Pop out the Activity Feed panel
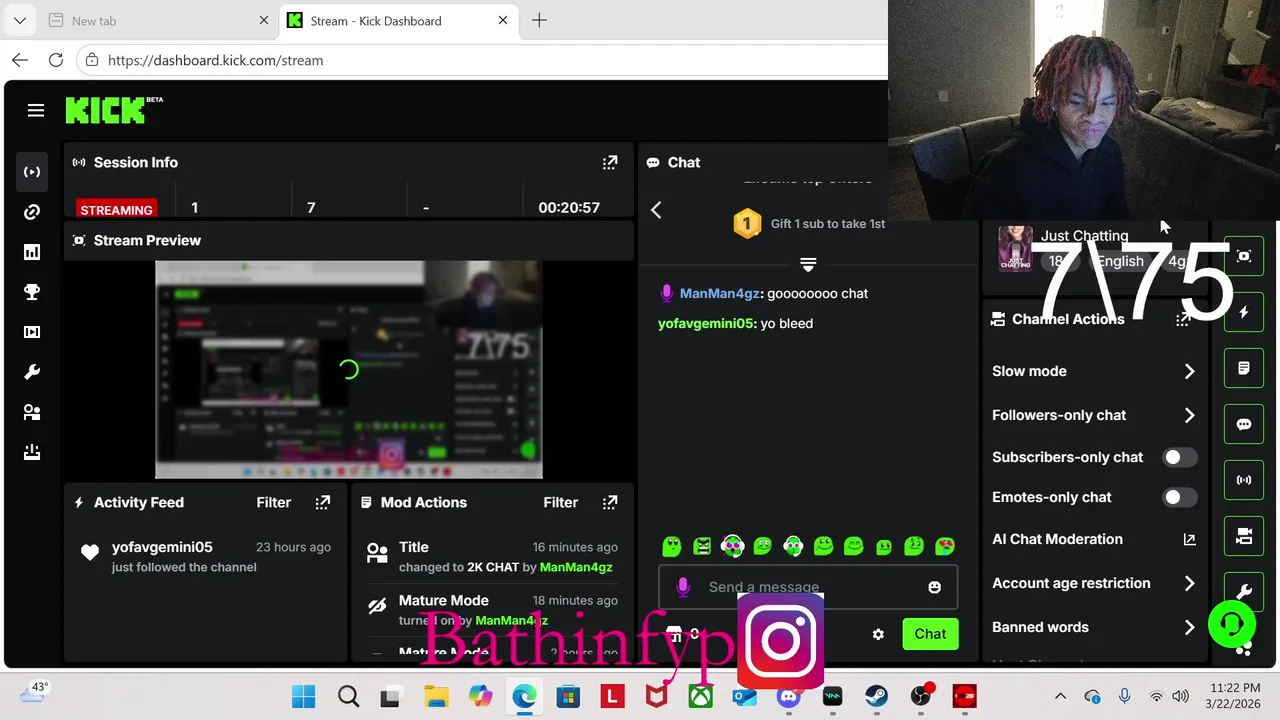This screenshot has width=1280, height=720. coord(323,502)
